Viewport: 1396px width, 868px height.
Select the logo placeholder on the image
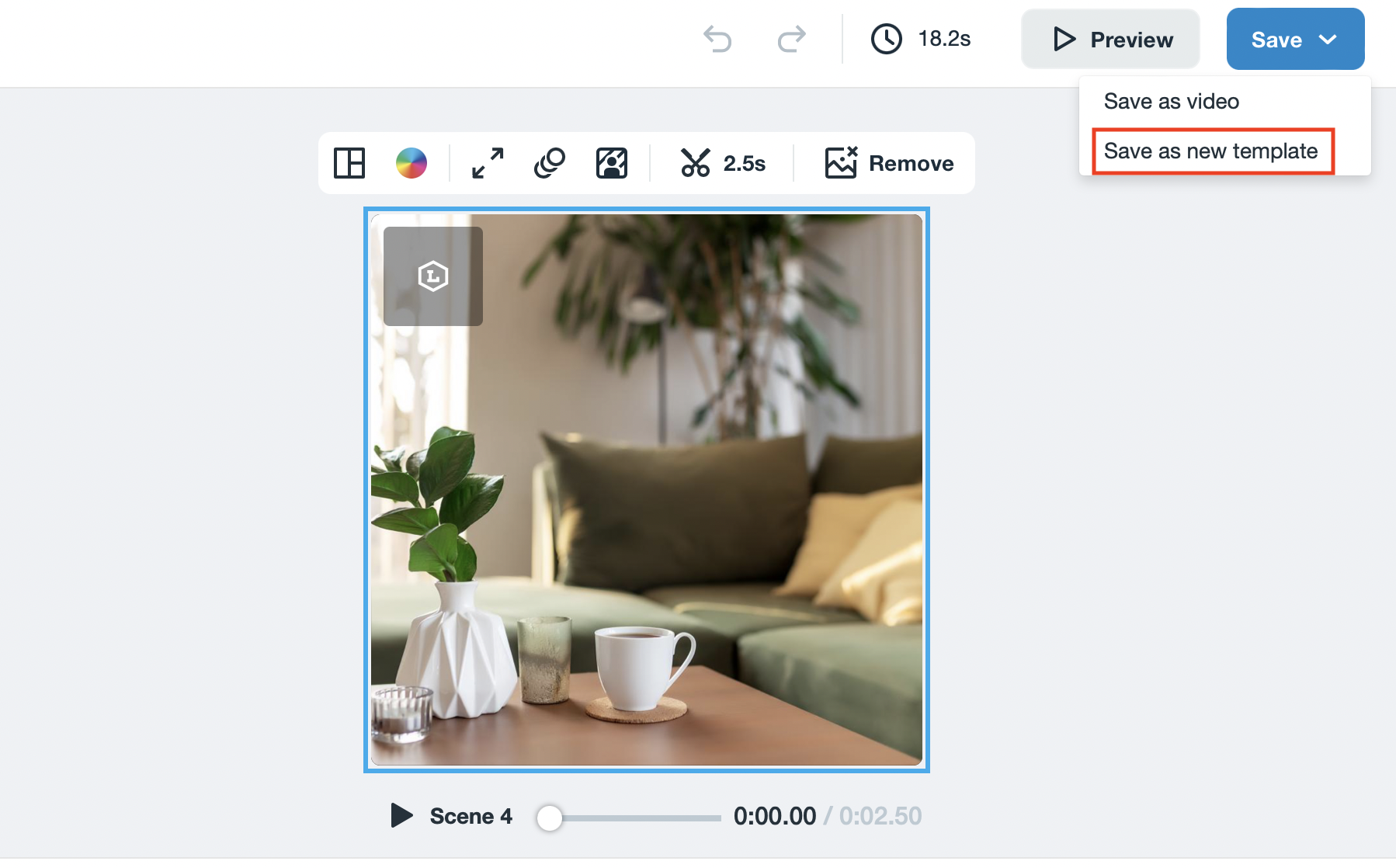click(433, 276)
